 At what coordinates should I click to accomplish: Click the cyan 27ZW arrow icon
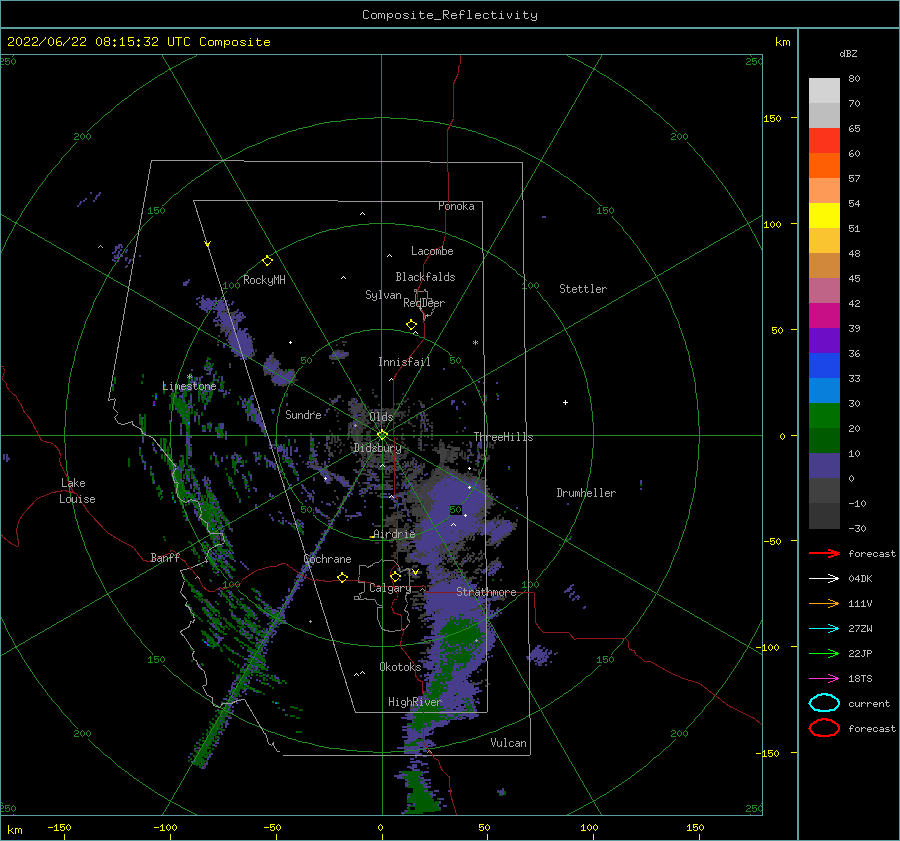[x=824, y=629]
